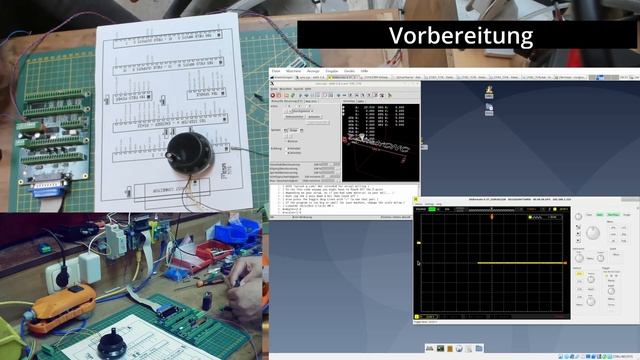Click the Single button in oscilloscope
Screen dimensions: 640x360
click(627, 215)
